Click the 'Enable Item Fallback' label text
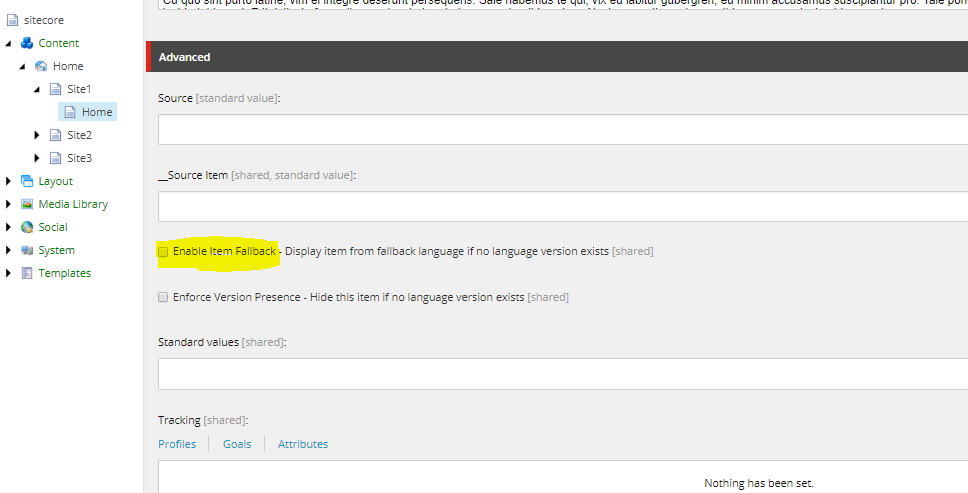This screenshot has width=968, height=493. pyautogui.click(x=225, y=251)
